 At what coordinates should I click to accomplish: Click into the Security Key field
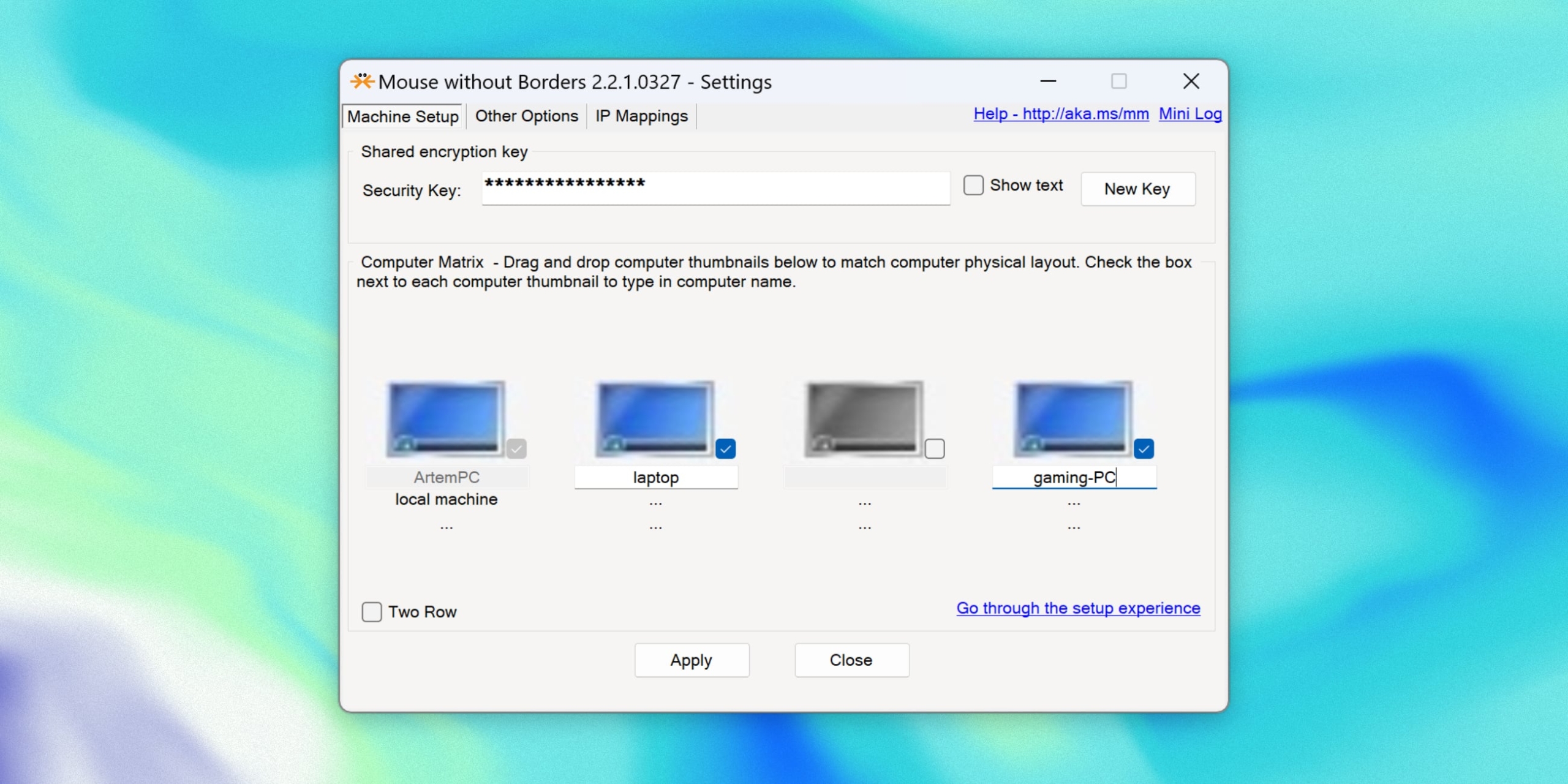(x=716, y=189)
